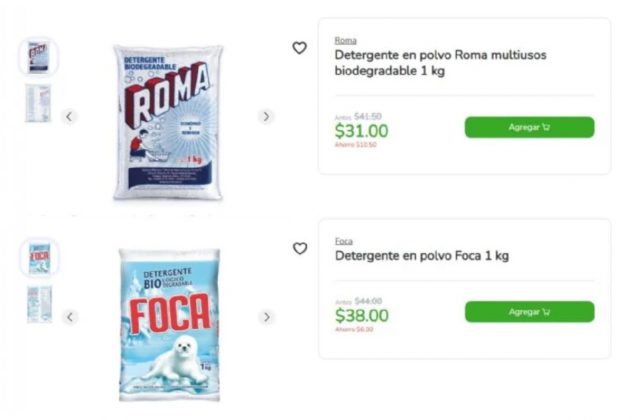Click the $31.00 Roma price

coord(361,131)
